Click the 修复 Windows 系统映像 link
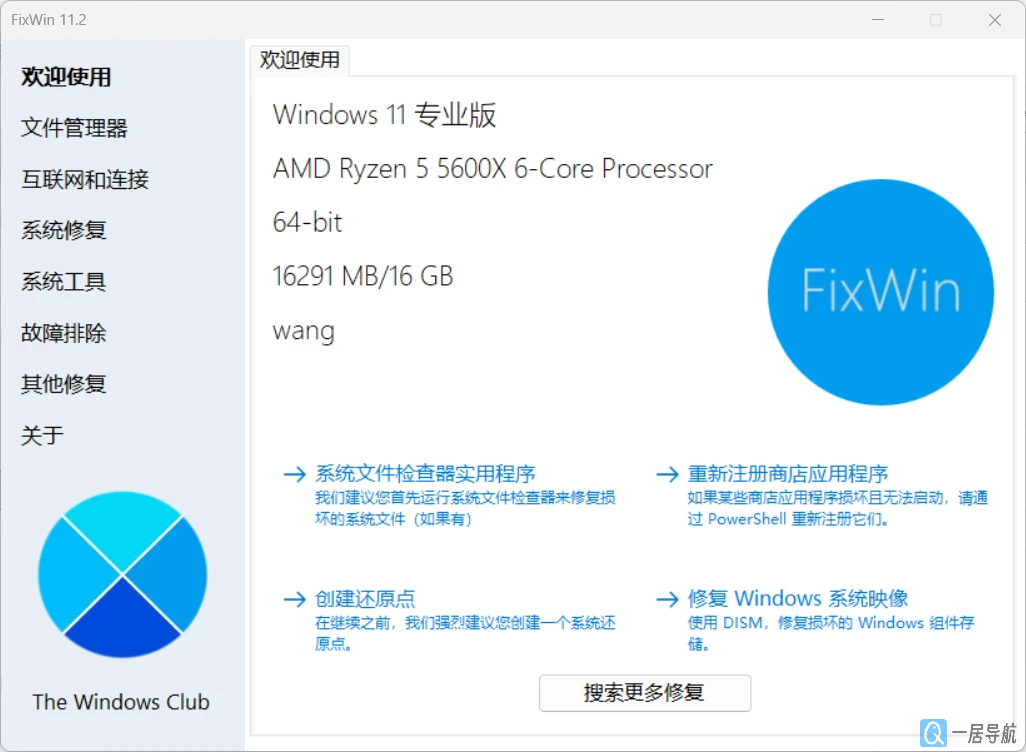 pos(798,599)
